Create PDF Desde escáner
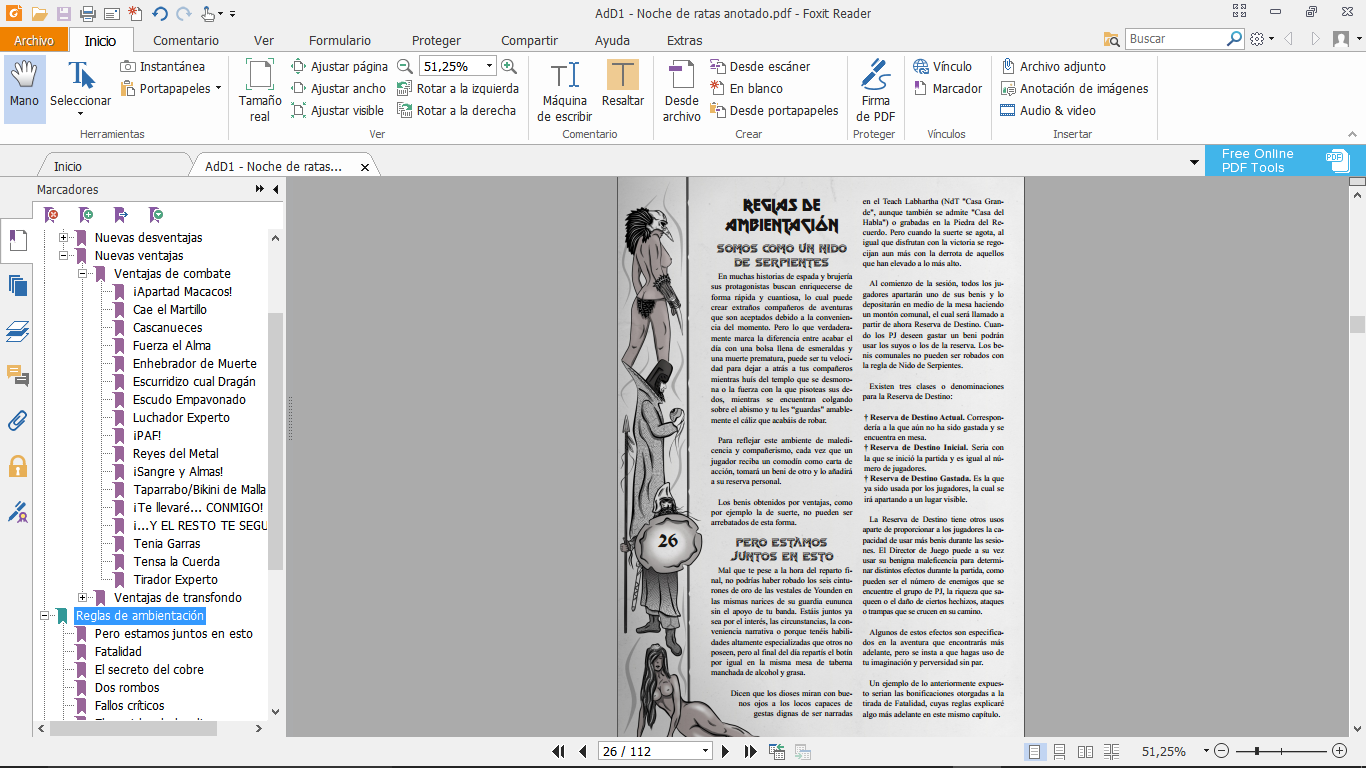 (760, 66)
